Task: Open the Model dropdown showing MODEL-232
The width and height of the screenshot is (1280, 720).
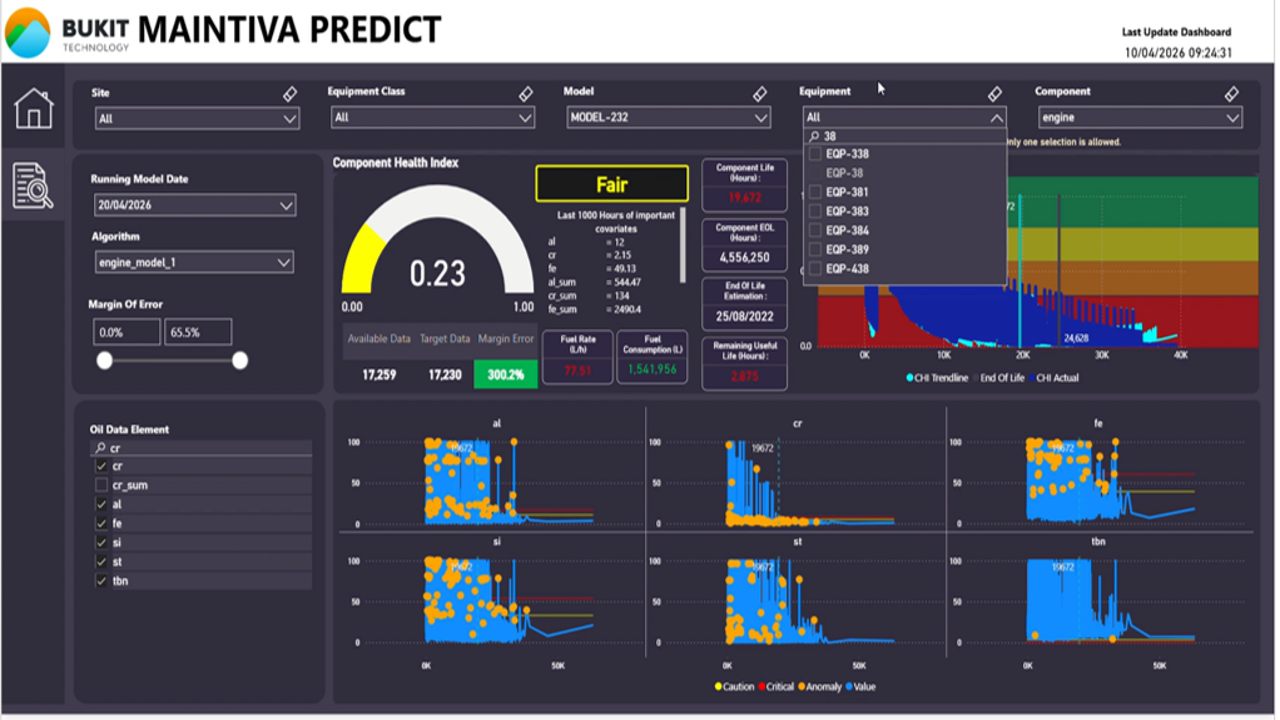Action: (669, 118)
